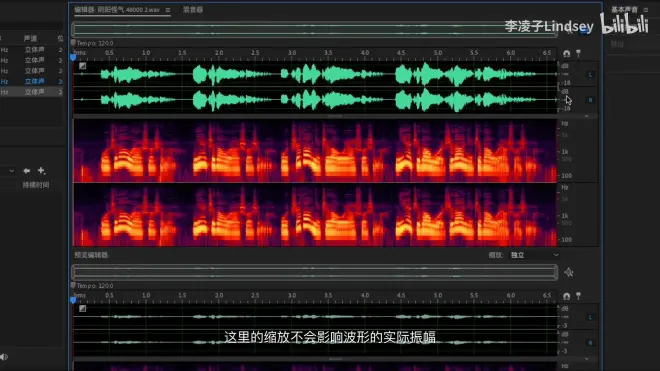Toggle the L channel in preview editor

point(590,317)
